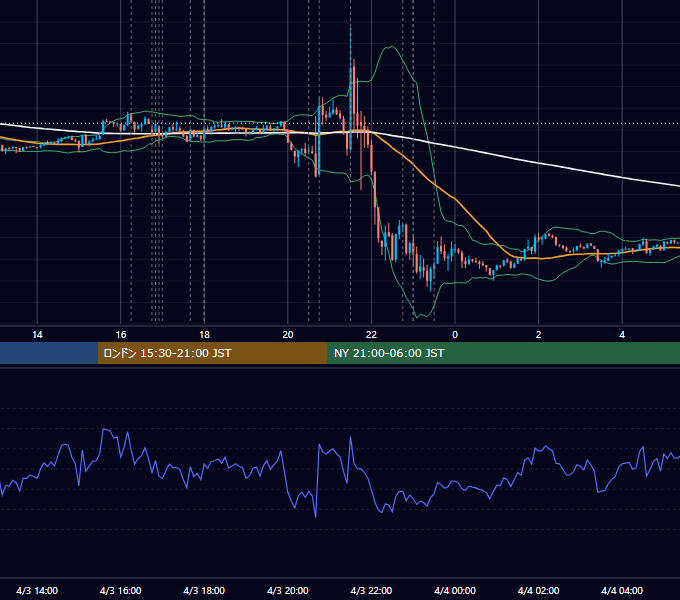The height and width of the screenshot is (600, 680).
Task: Click the 4/3 14:00 time label
Action: [x=37, y=590]
